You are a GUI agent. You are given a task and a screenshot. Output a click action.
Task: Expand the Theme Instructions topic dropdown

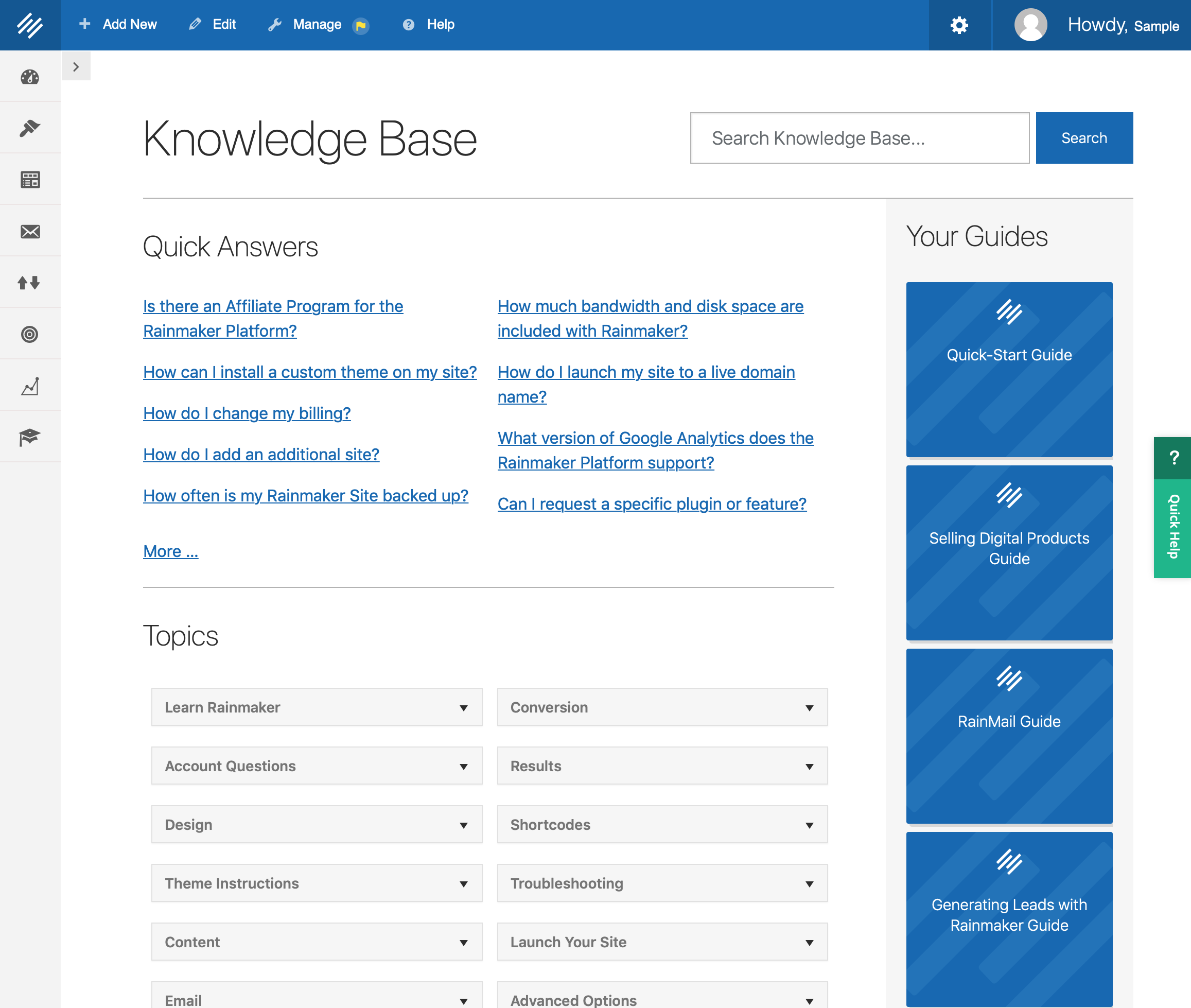(317, 883)
